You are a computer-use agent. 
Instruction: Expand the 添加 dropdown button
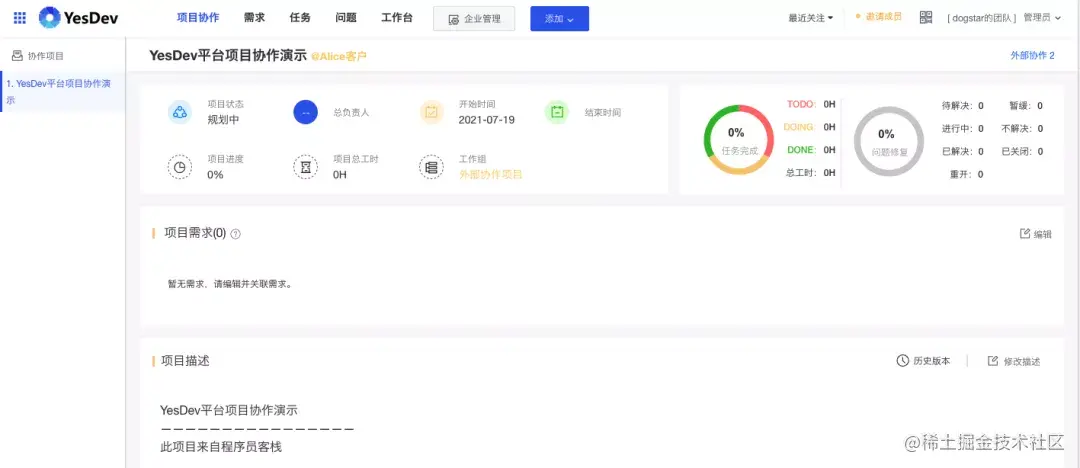coord(559,19)
